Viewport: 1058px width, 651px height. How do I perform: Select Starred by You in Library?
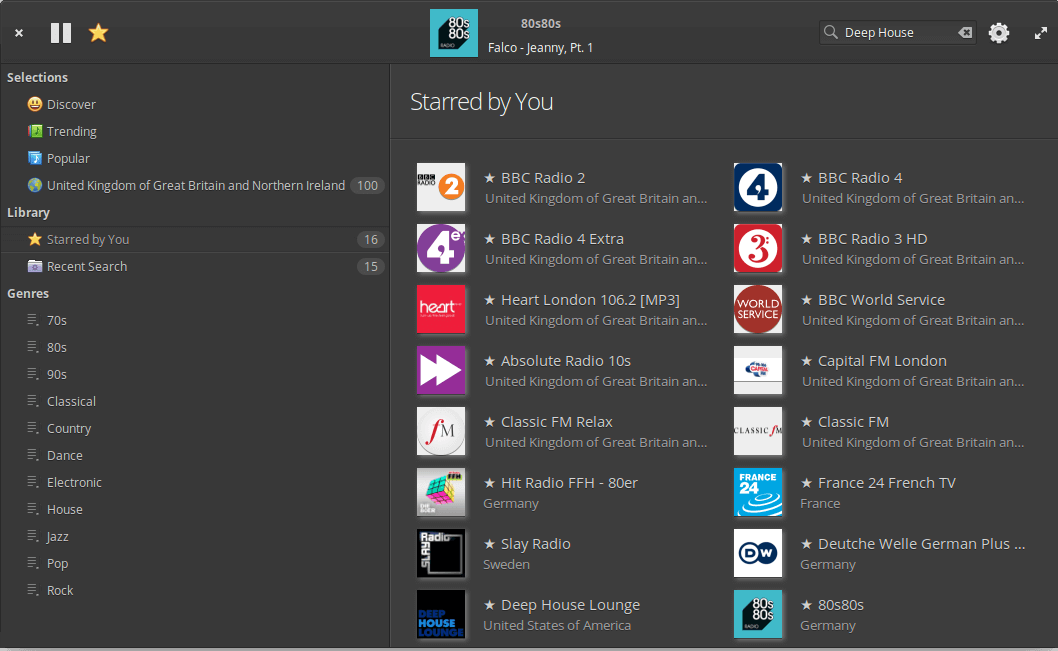pos(195,239)
